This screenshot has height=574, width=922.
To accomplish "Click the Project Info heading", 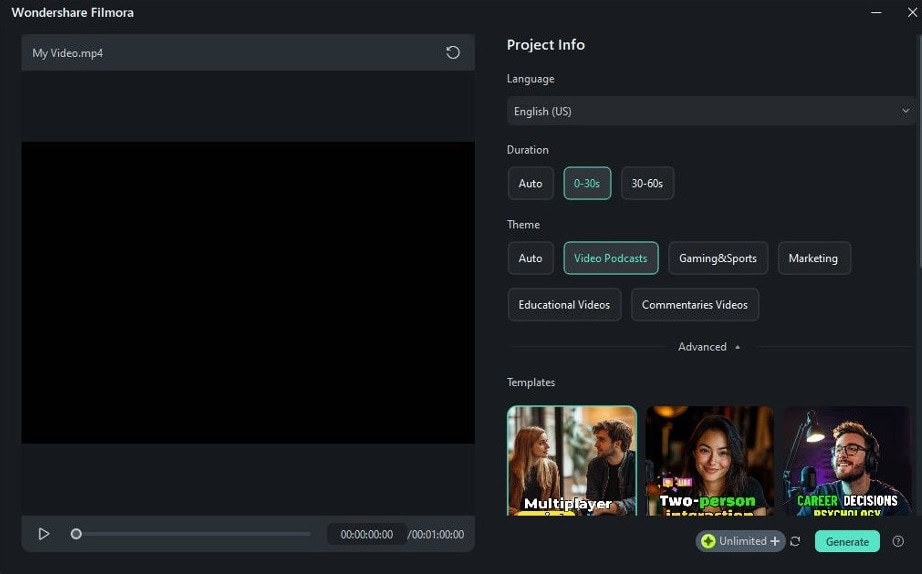I will point(546,45).
